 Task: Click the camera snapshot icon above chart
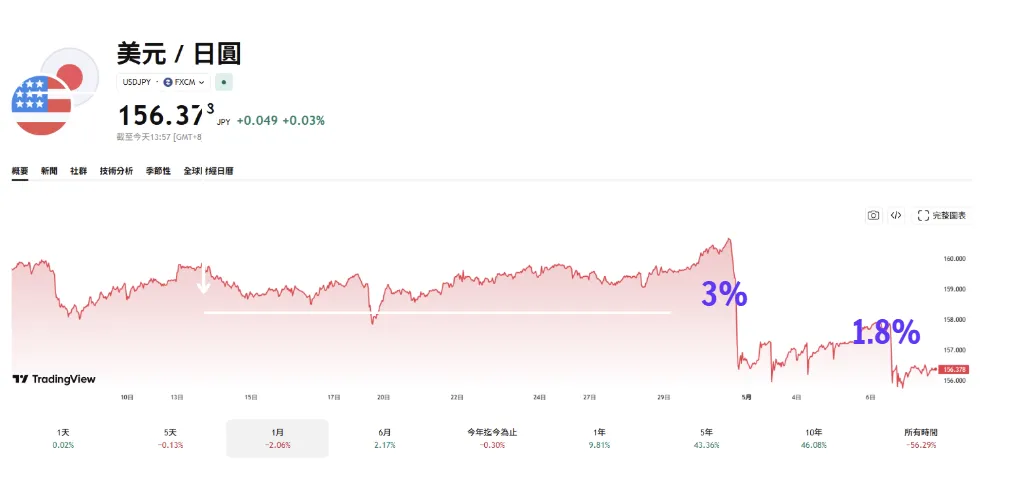873,215
